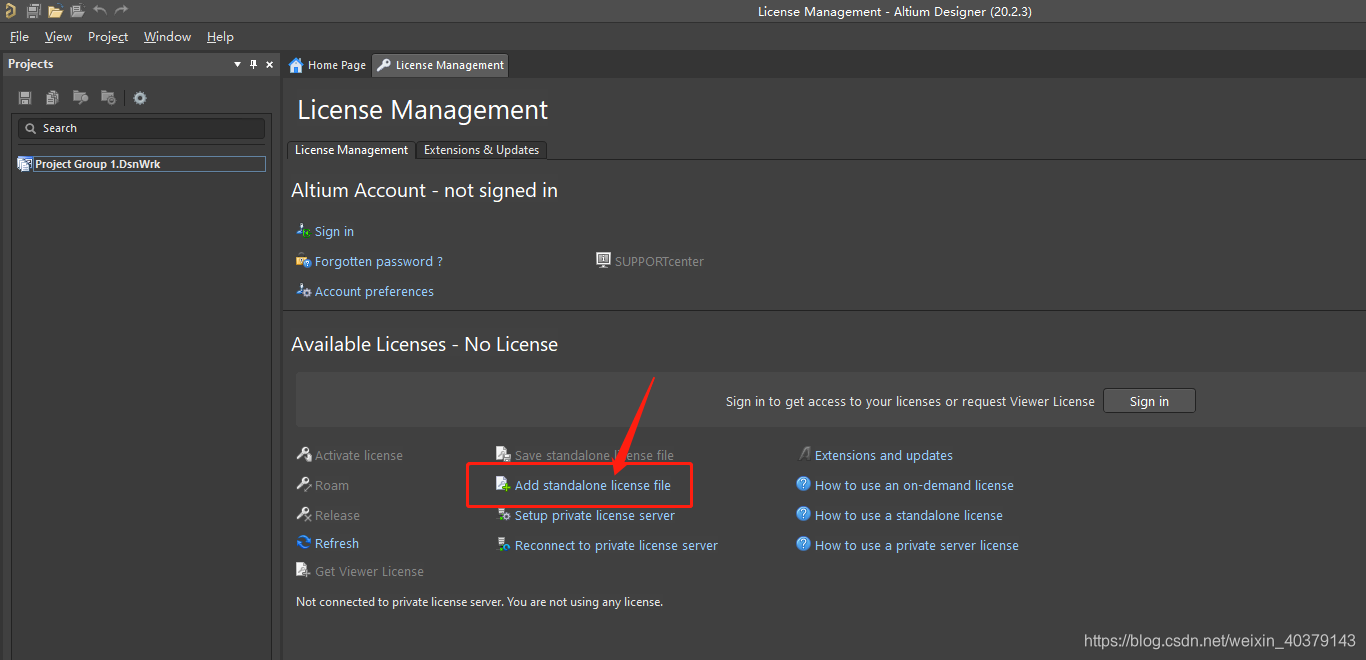Click the Roam key icon
This screenshot has height=660, width=1366.
coord(304,484)
